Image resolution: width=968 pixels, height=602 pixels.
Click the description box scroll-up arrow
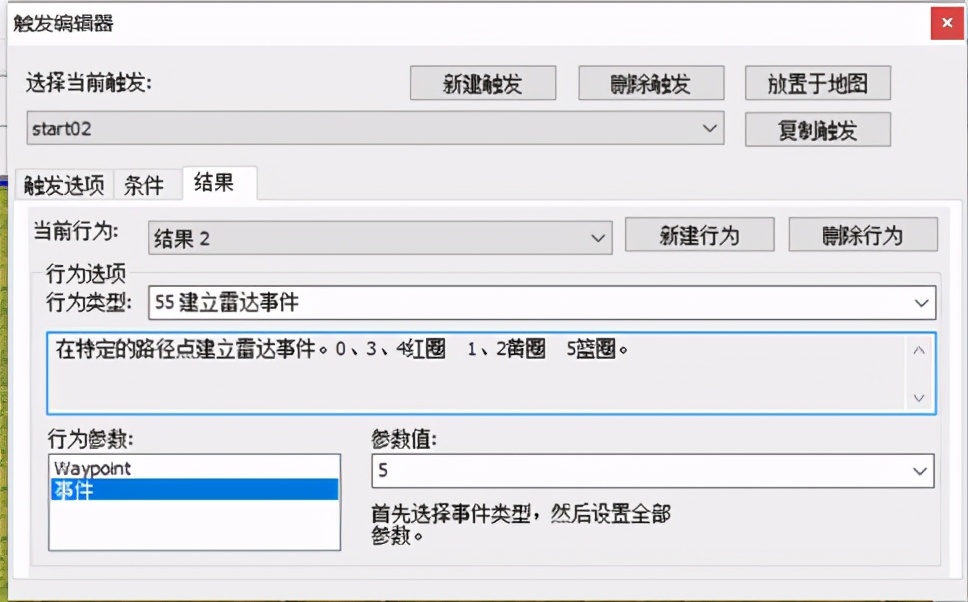(x=919, y=349)
